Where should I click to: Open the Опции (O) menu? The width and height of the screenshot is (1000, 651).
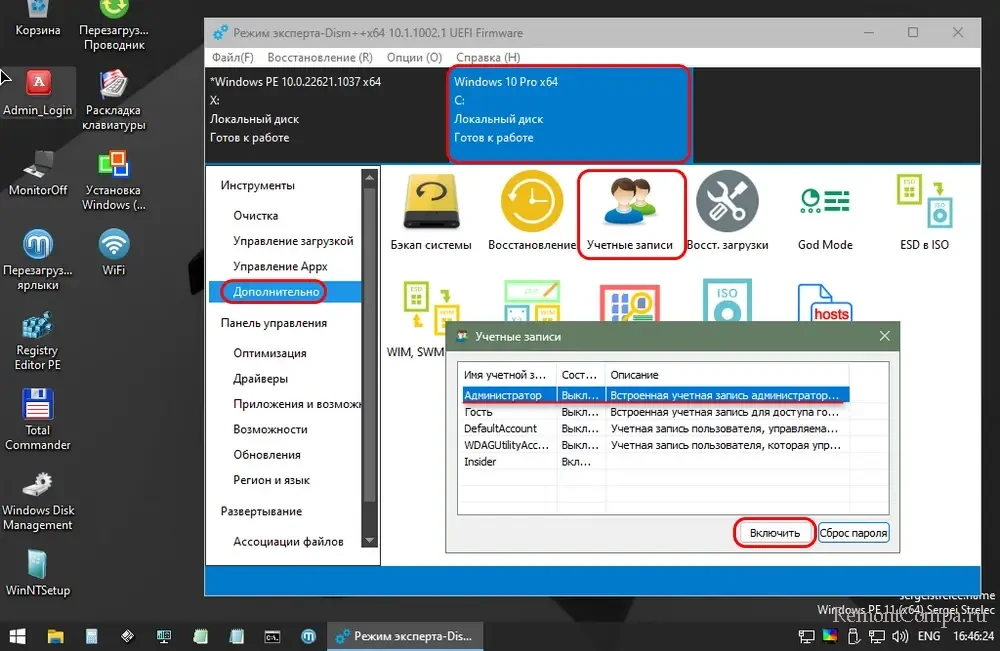pos(414,57)
